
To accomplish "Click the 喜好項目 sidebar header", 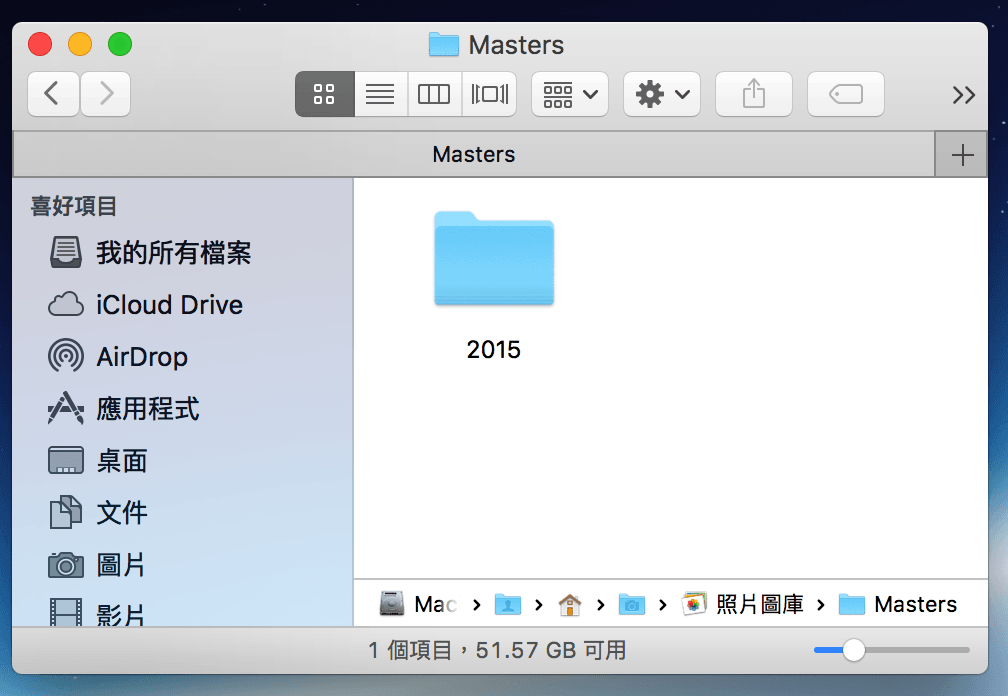I will click(x=74, y=206).
